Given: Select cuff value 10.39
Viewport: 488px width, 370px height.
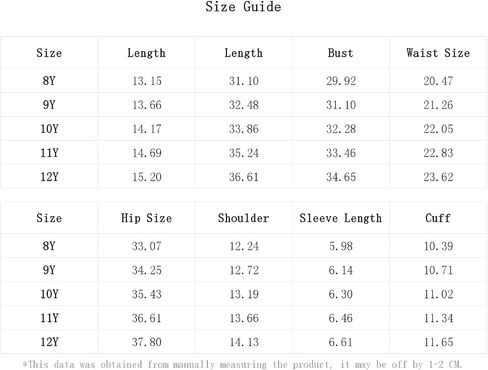Looking at the screenshot, I should 438,246.
